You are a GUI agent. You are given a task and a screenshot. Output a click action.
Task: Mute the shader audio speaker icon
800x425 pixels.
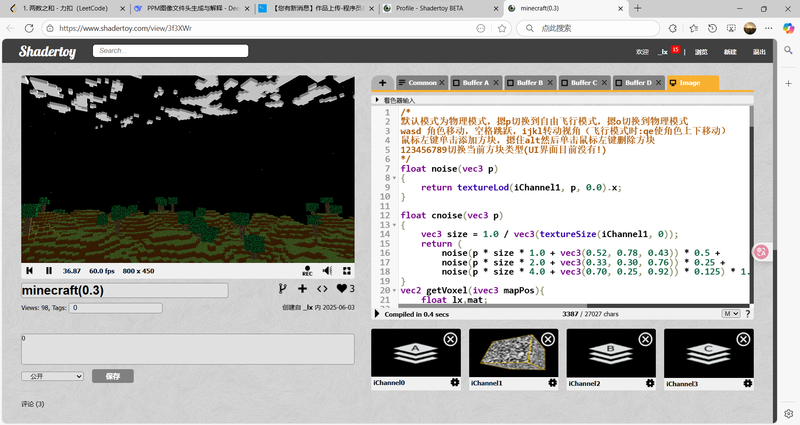(x=327, y=270)
